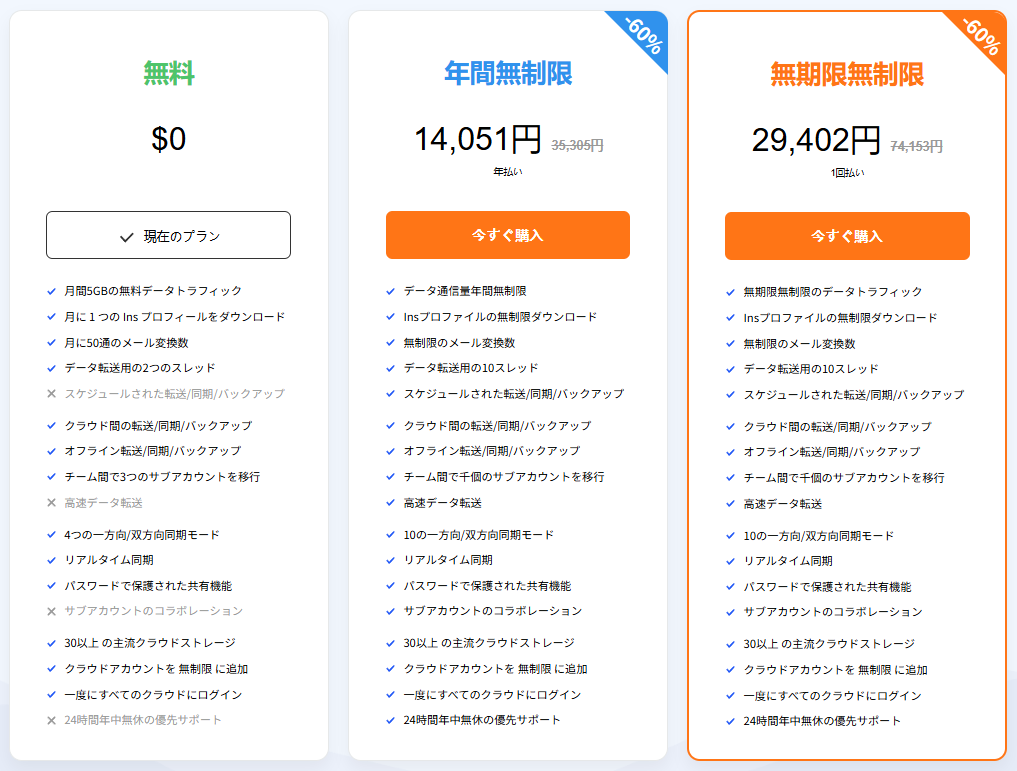1017x771 pixels.
Task: Click the orange -60% discount badge
Action: [x=982, y=38]
